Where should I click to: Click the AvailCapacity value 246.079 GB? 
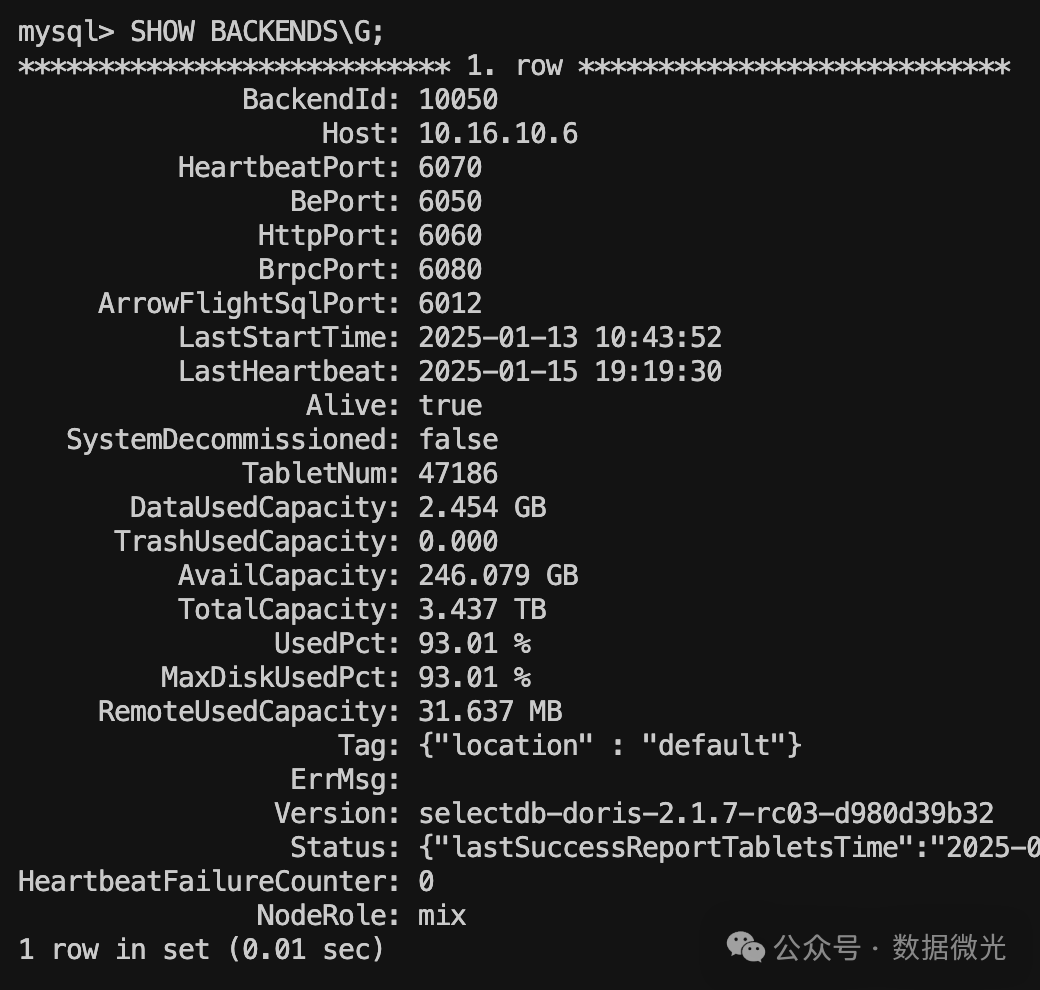click(498, 575)
